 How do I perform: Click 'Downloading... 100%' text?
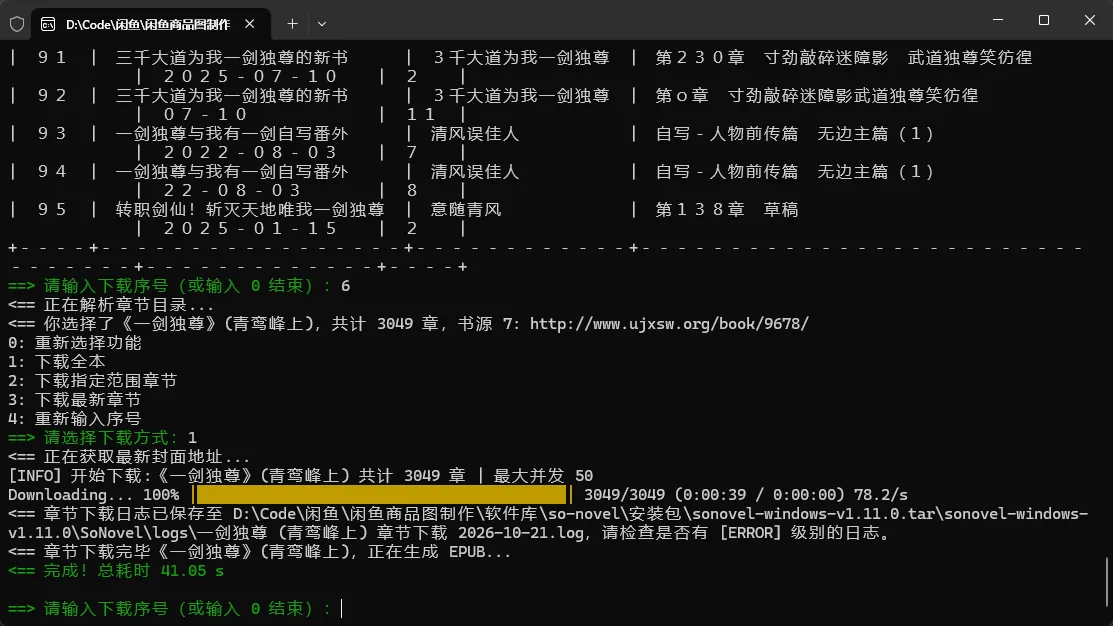(93, 495)
